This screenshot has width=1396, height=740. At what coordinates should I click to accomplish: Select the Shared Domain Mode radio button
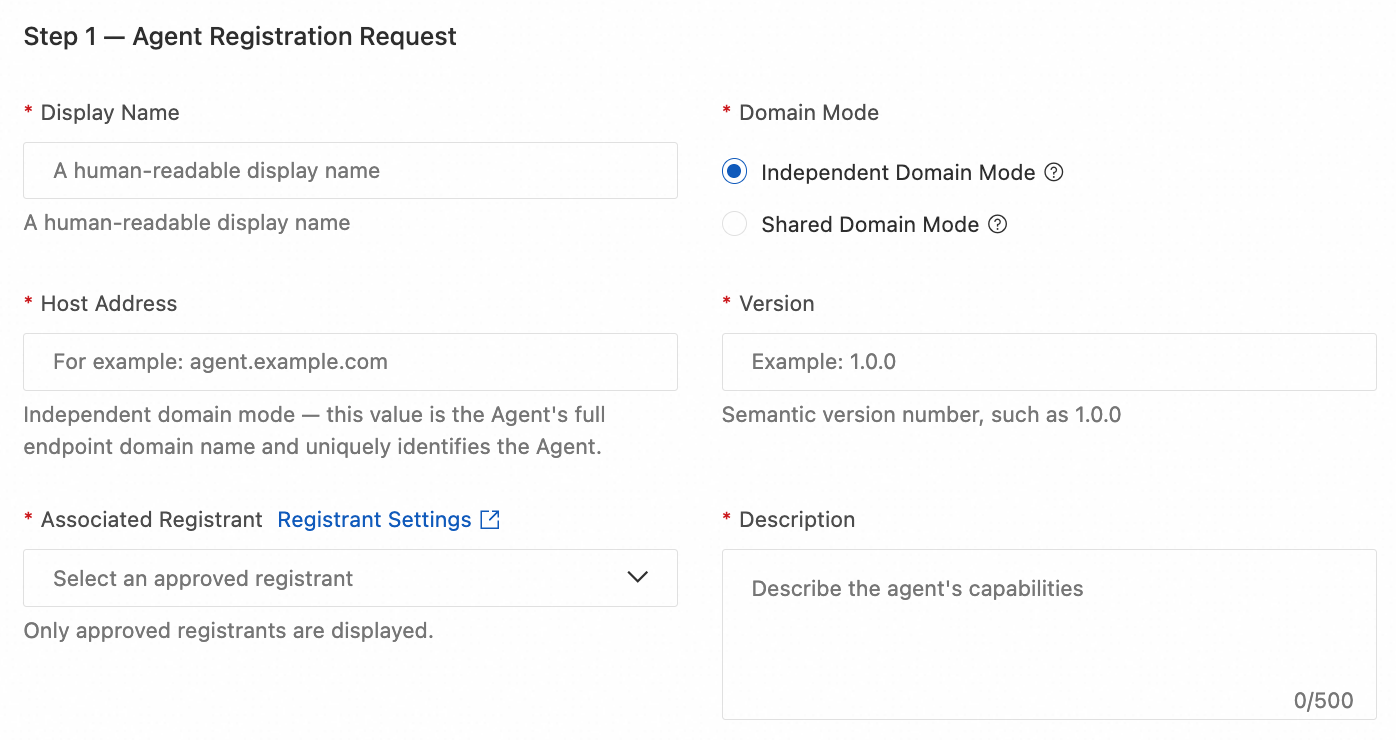pos(735,224)
